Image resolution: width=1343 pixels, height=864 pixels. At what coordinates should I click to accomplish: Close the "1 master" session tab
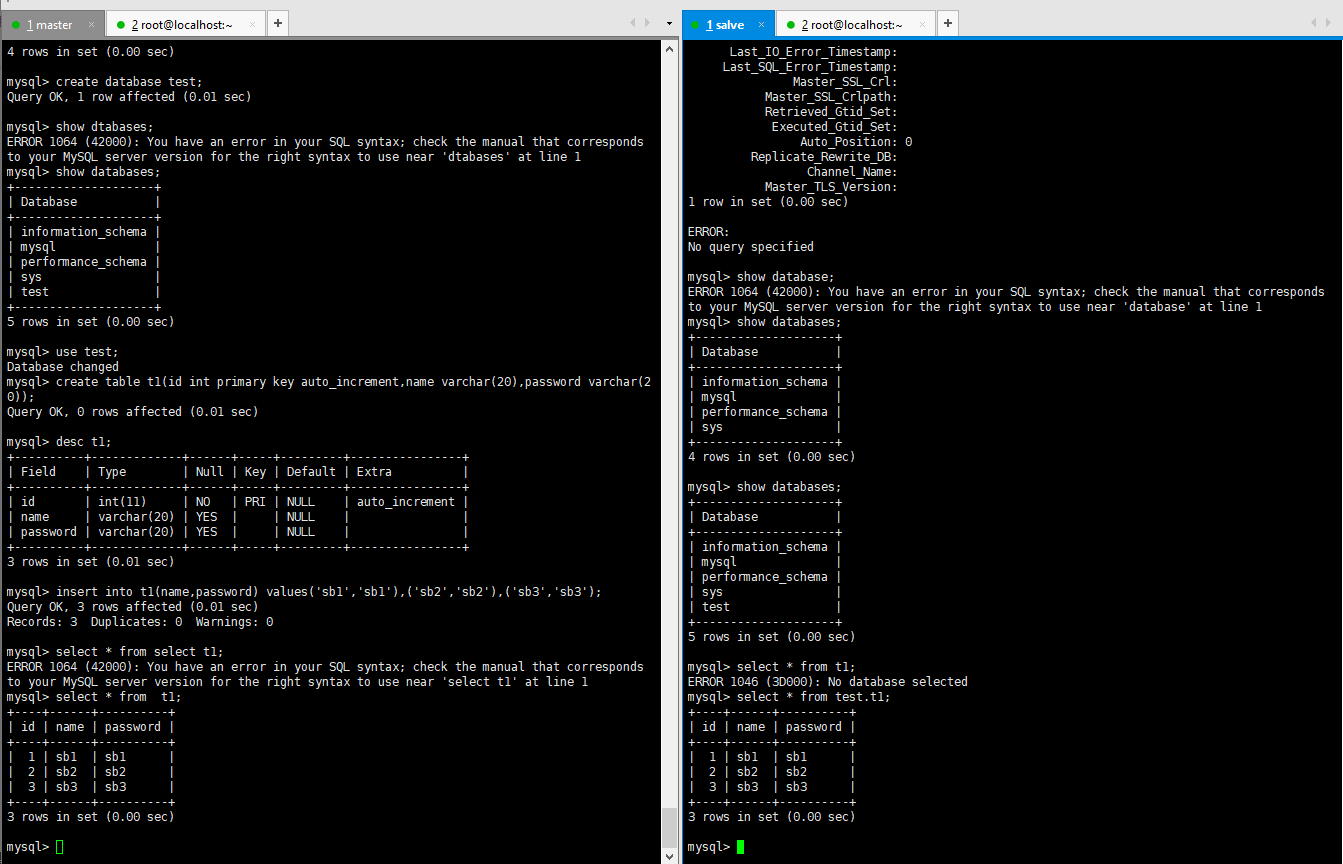[92, 24]
